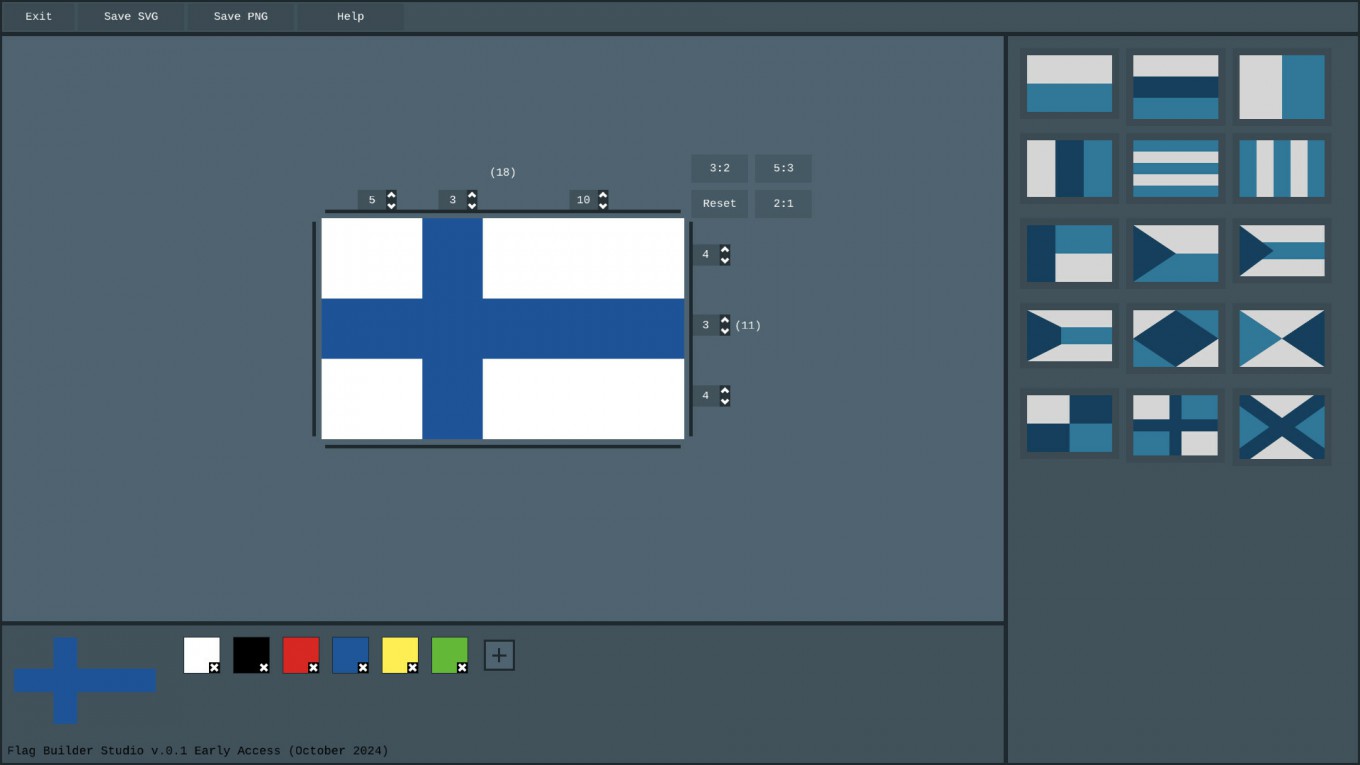Click the Exit menu button
Image resolution: width=1360 pixels, height=765 pixels.
(39, 16)
